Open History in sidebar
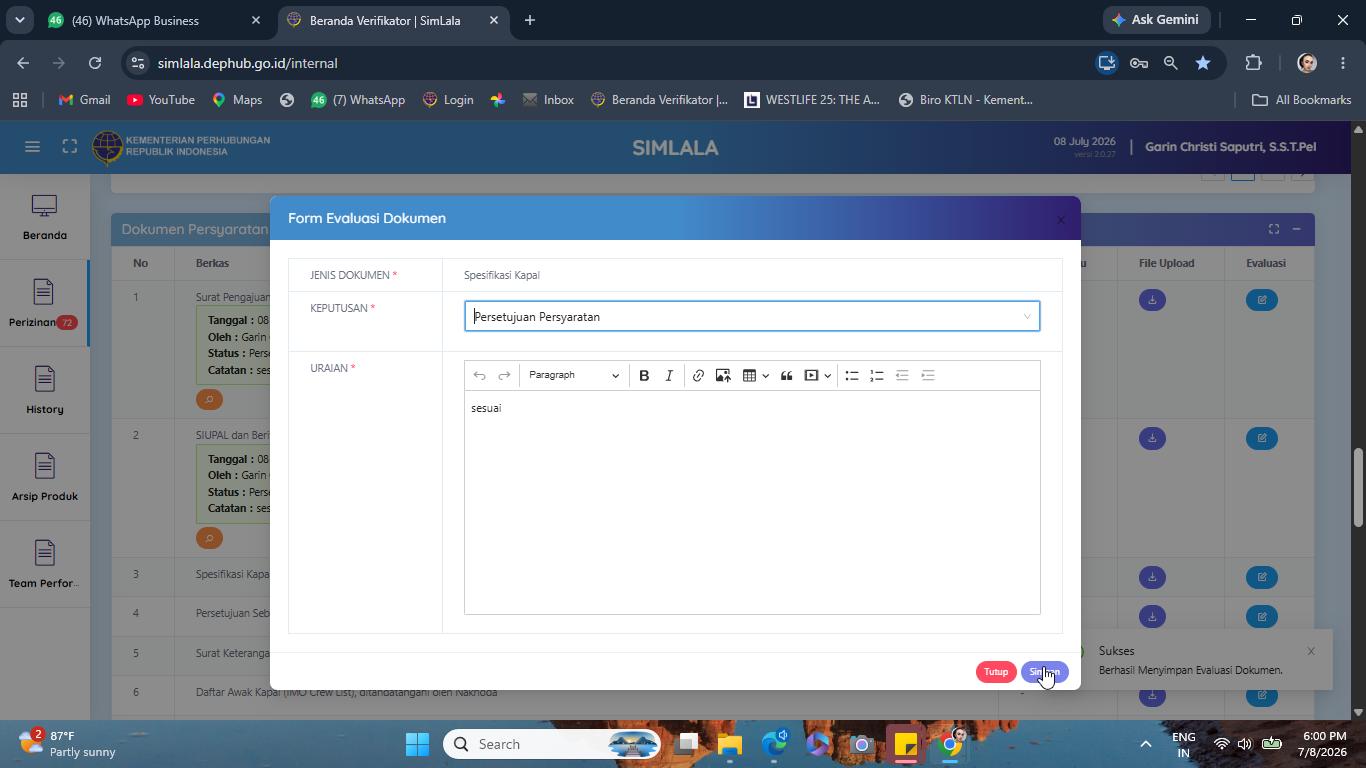1366x768 pixels. pos(44,391)
